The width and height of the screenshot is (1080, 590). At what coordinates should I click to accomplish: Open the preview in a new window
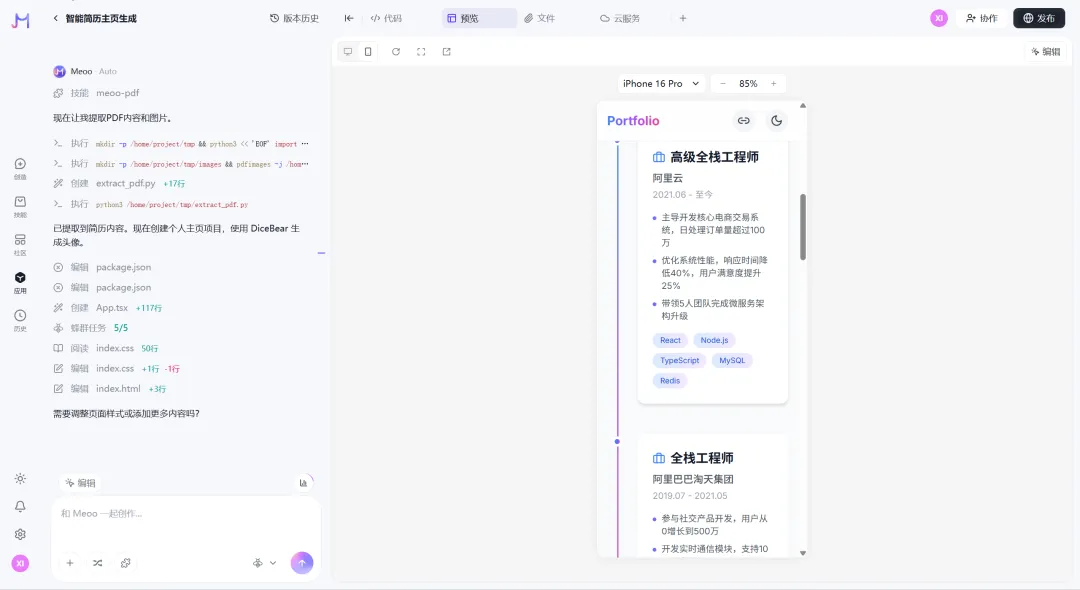tap(446, 52)
